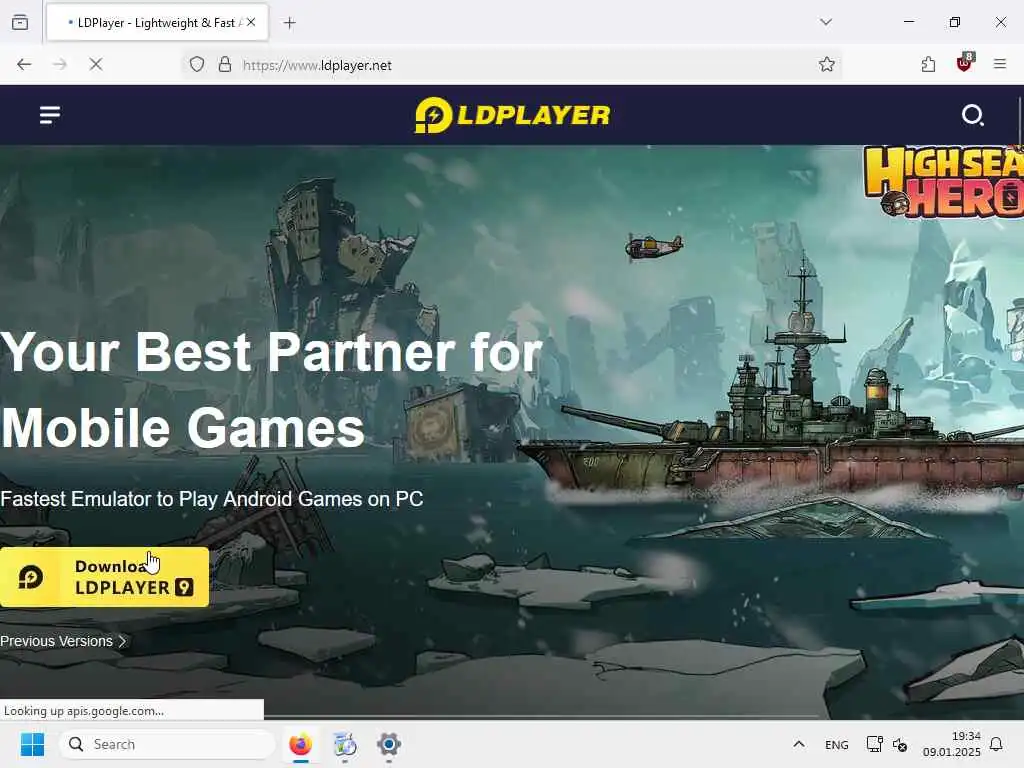Click the taskbar Search box
This screenshot has height=768, width=1024.
tap(167, 744)
